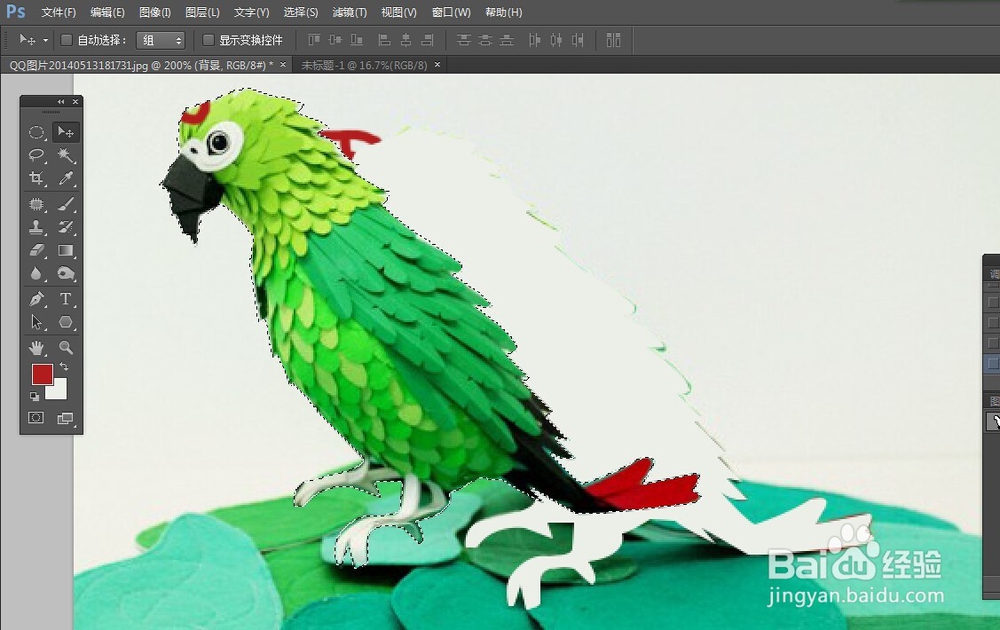Screen dimensions: 1000x630
Task: Select the Blur droplet tool
Action: click(36, 274)
